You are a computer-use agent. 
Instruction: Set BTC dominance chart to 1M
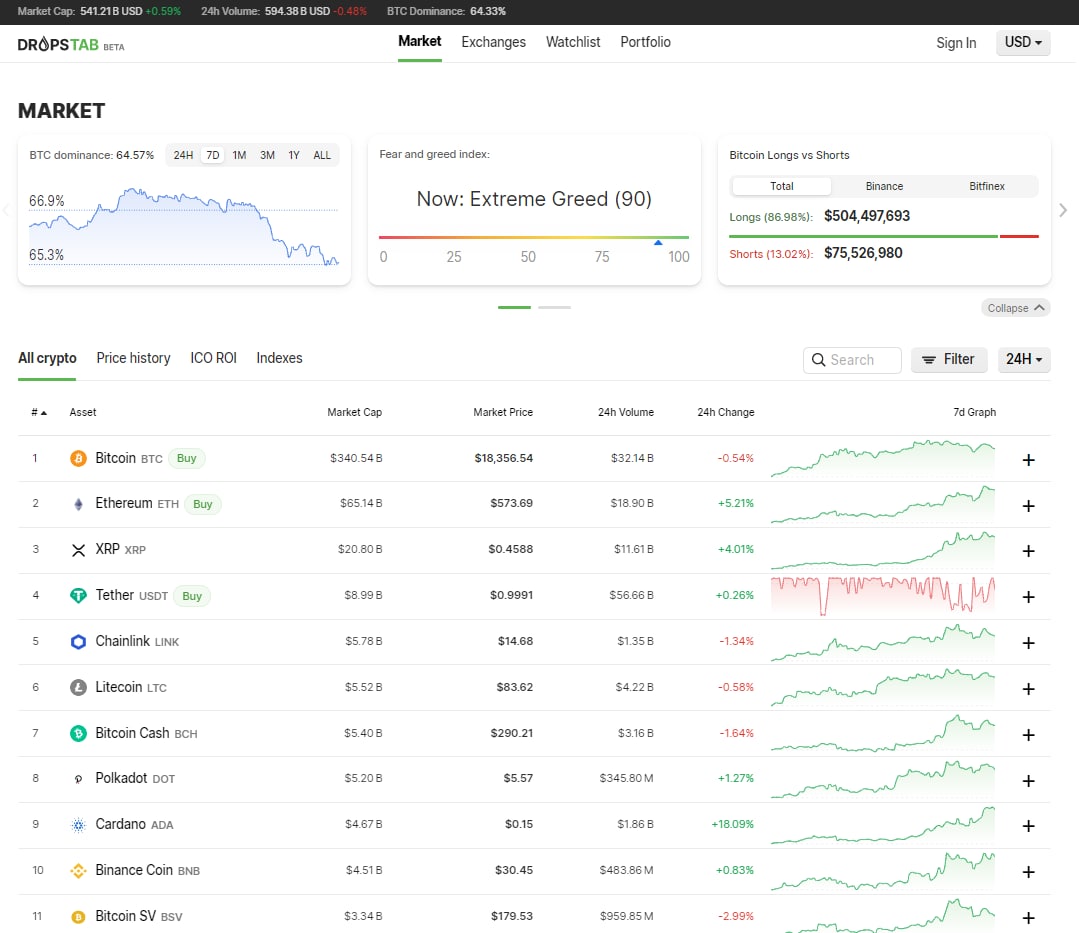pos(239,156)
